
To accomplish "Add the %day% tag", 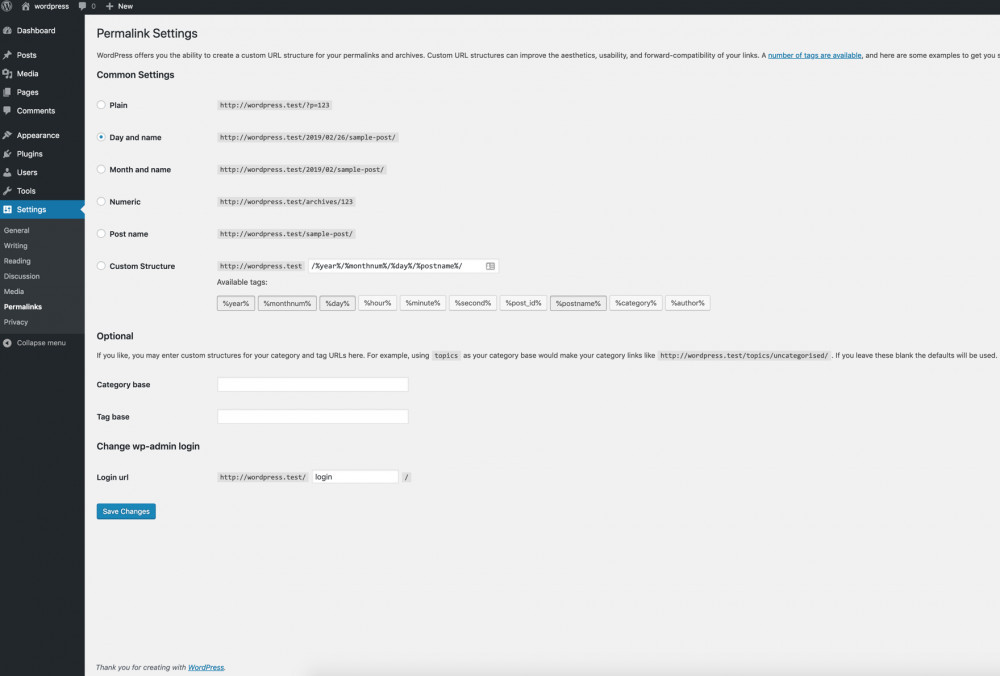I will [x=337, y=304].
